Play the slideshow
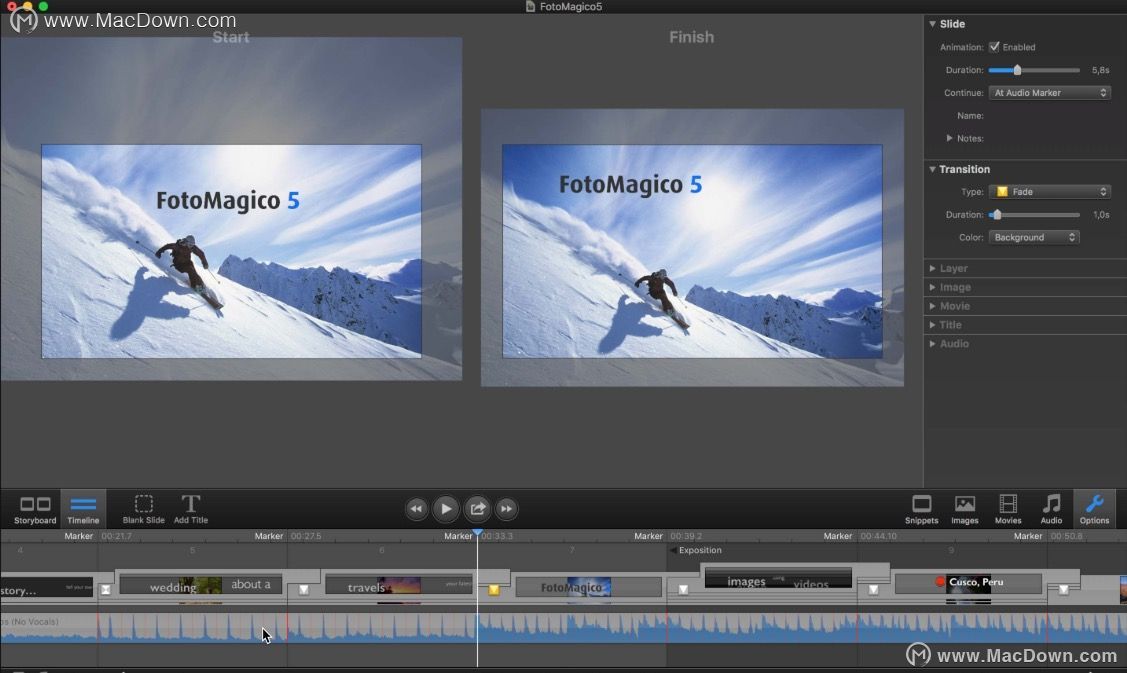The height and width of the screenshot is (673, 1127). (446, 508)
